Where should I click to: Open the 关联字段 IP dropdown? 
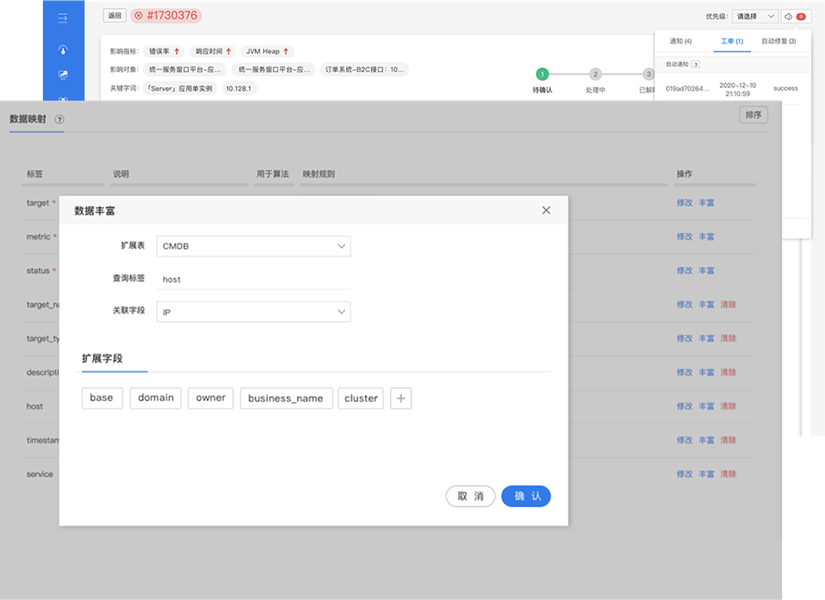click(x=254, y=312)
